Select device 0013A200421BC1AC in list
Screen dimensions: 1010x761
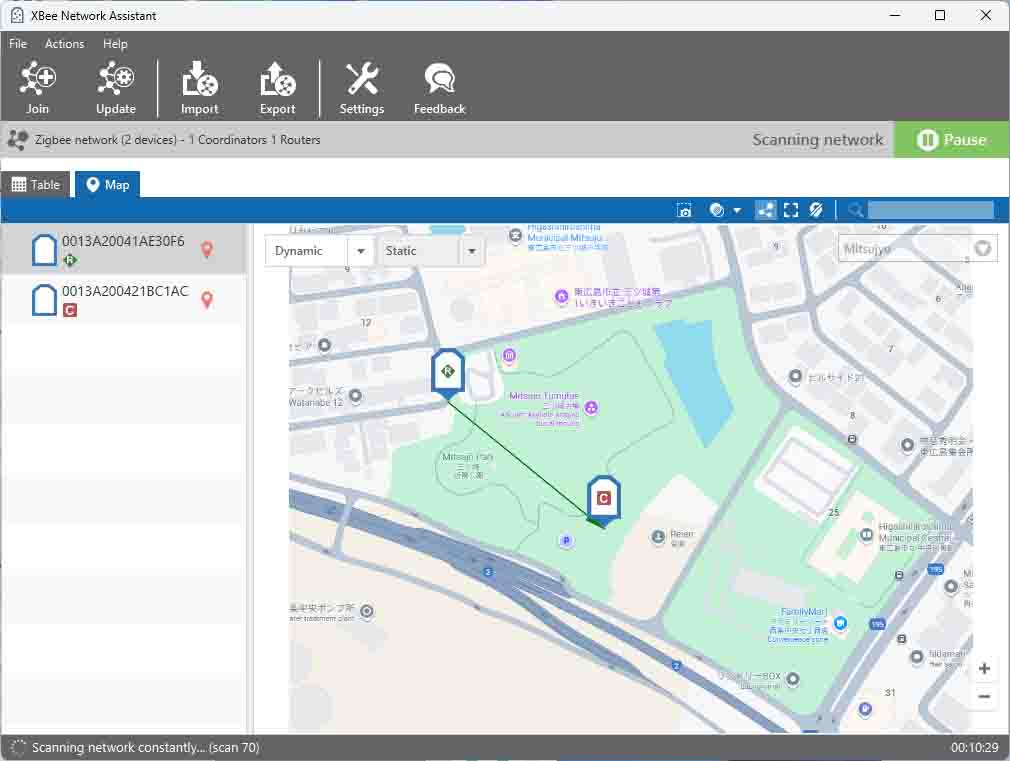(123, 300)
